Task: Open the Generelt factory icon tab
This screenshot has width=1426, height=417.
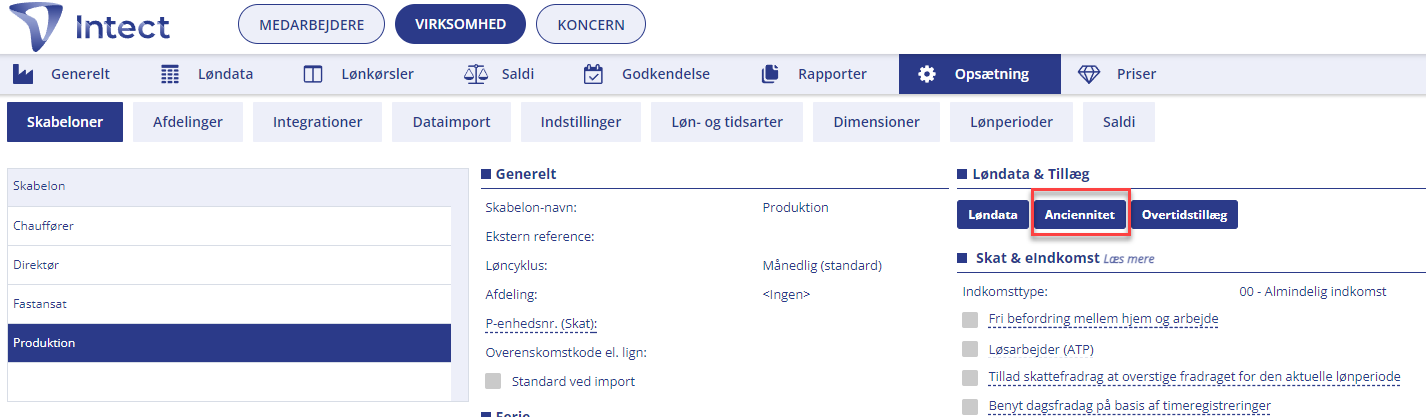Action: 23,74
